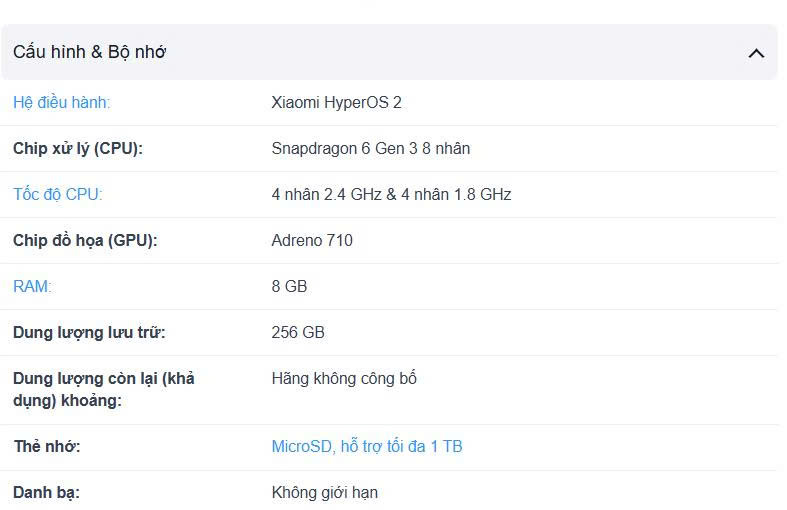This screenshot has width=787, height=510.
Task: Click the "Dung lượng lưu trữ" label
Action: (89, 332)
